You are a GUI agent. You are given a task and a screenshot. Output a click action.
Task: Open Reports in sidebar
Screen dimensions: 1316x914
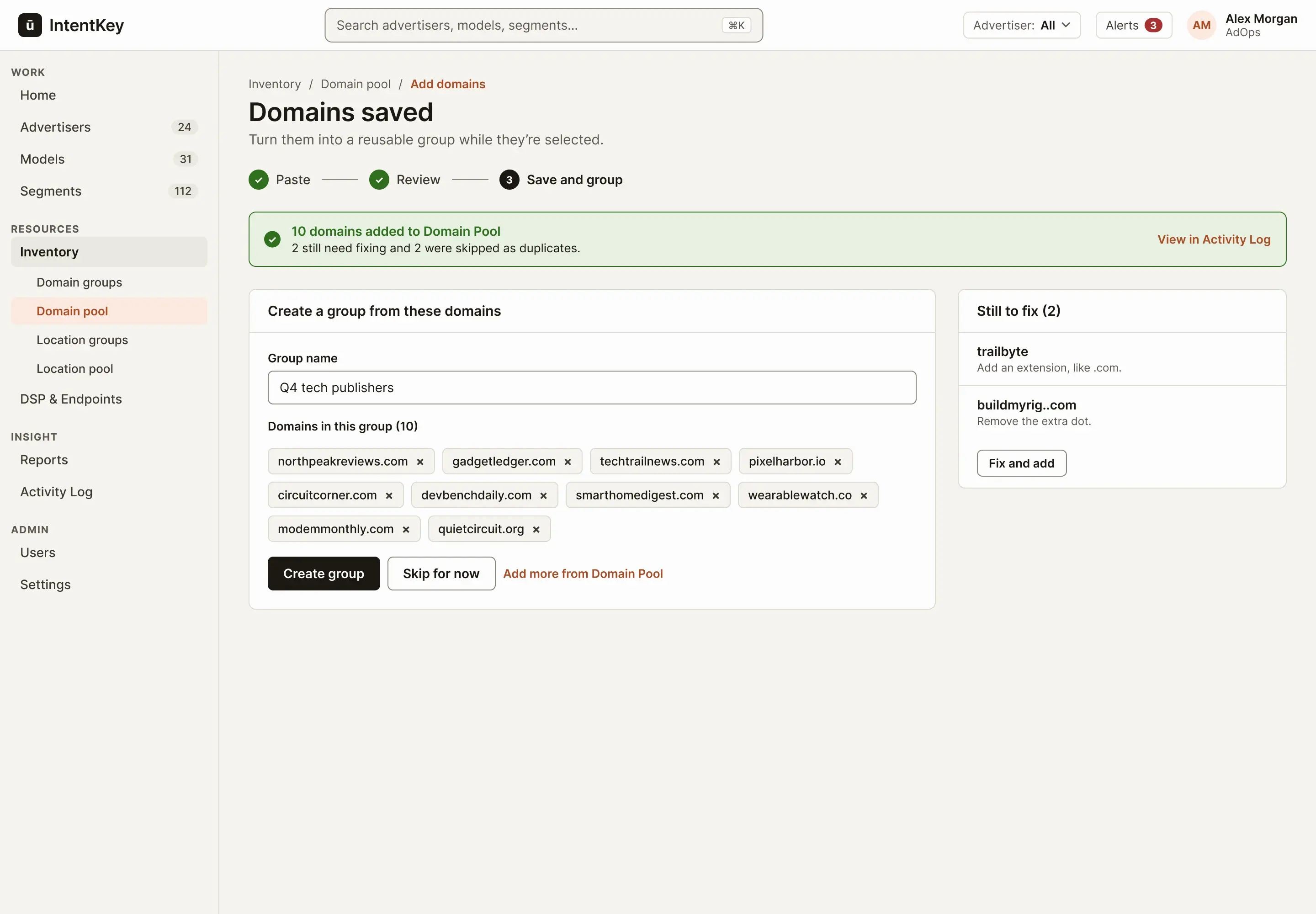pyautogui.click(x=109, y=460)
